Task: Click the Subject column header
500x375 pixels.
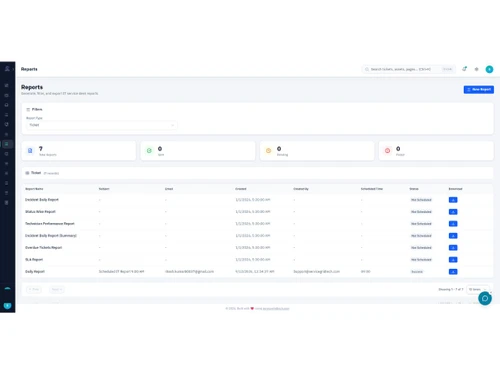Action: (x=104, y=189)
